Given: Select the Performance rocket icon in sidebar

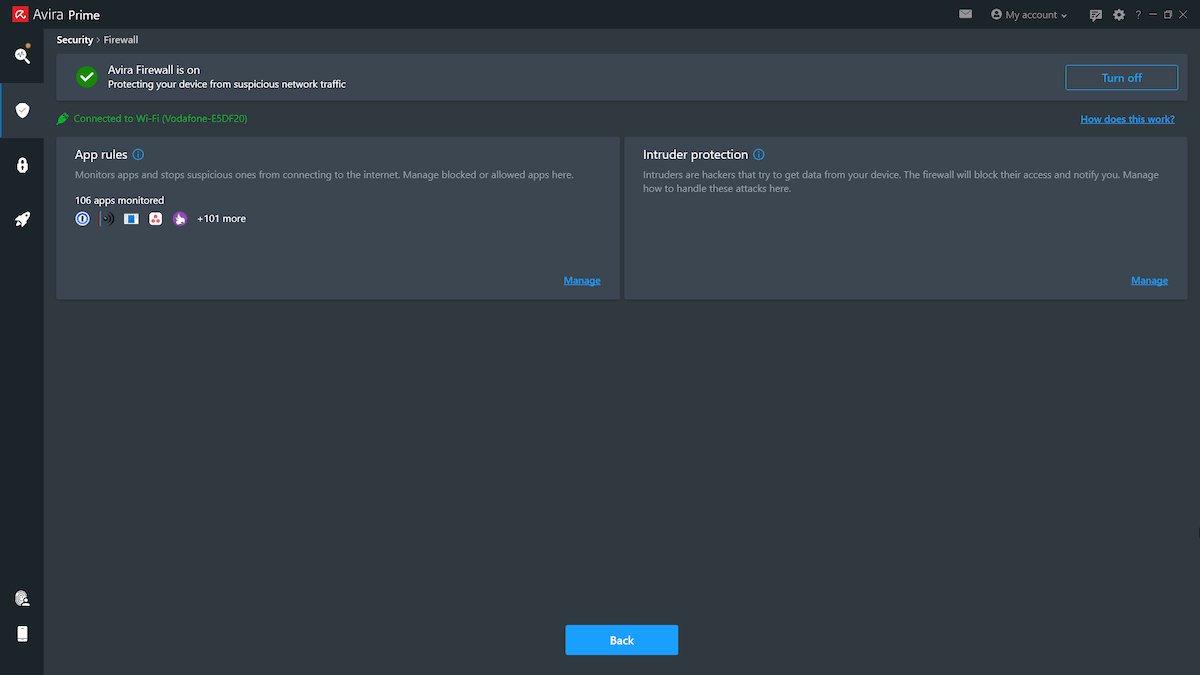Looking at the screenshot, I should pyautogui.click(x=22, y=218).
